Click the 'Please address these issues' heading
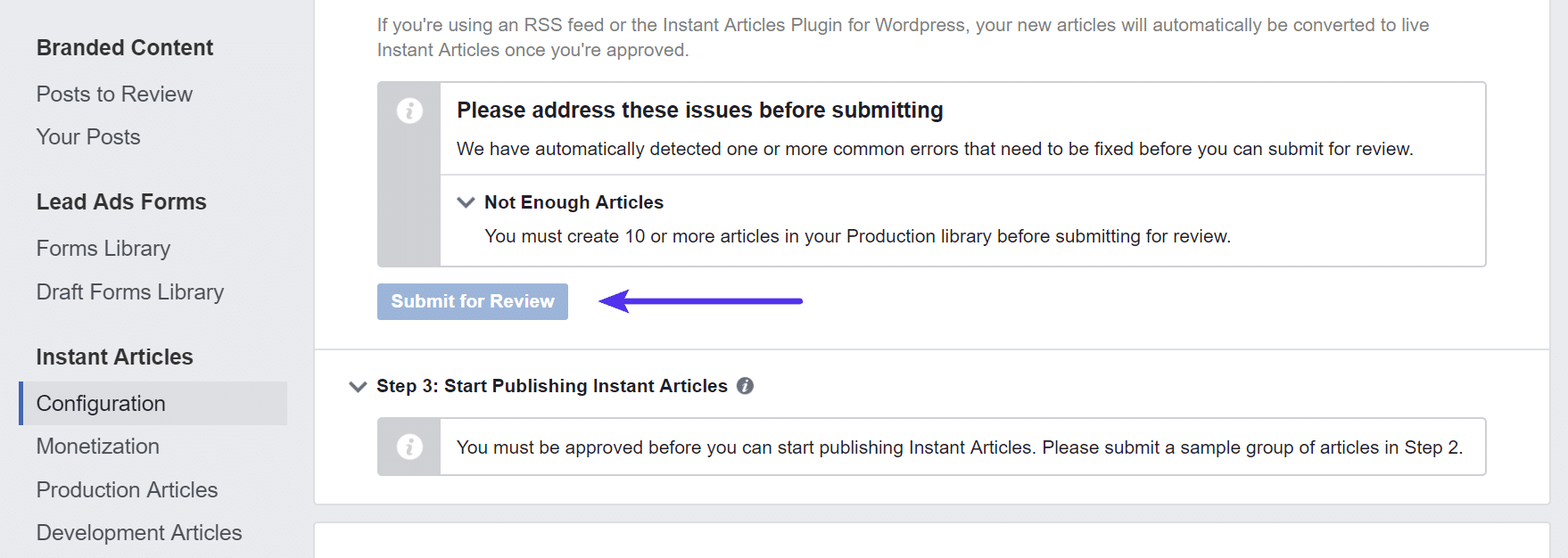The width and height of the screenshot is (1568, 558). coord(699,111)
